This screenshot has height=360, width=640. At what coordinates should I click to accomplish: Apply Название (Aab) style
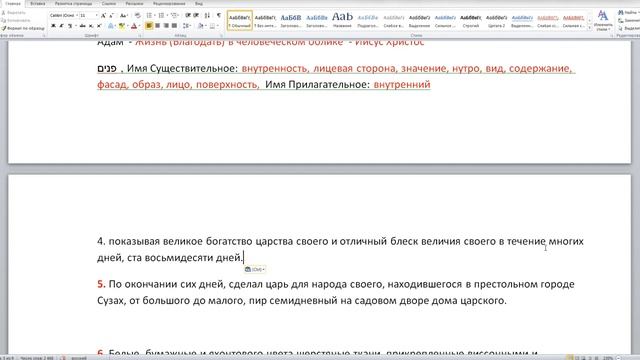click(x=342, y=20)
